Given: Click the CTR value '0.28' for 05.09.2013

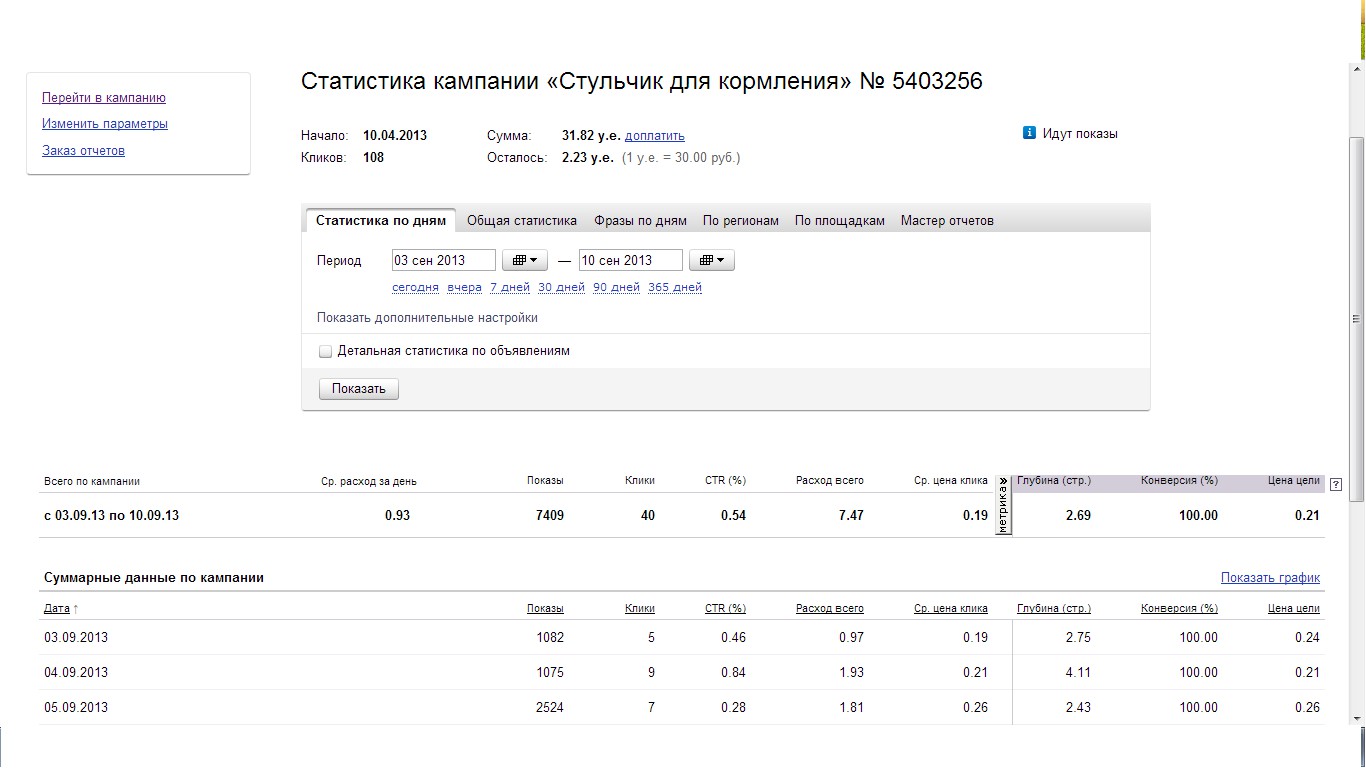Looking at the screenshot, I should (733, 708).
